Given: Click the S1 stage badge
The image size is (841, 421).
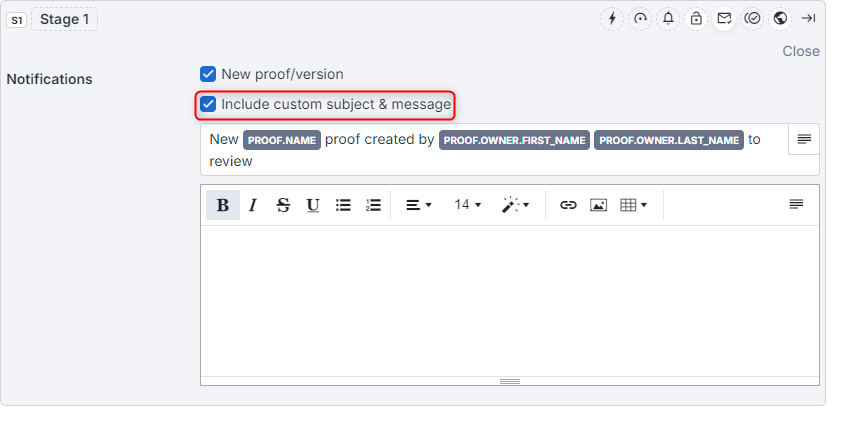Looking at the screenshot, I should [x=17, y=20].
